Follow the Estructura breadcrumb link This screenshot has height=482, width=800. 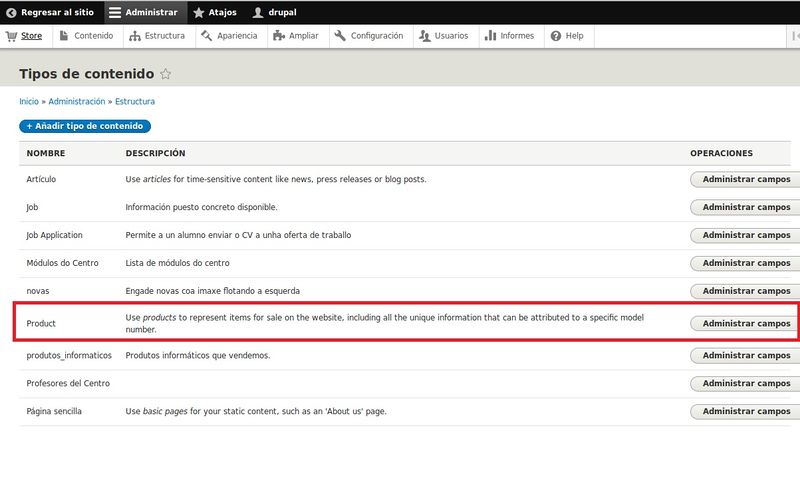[135, 102]
